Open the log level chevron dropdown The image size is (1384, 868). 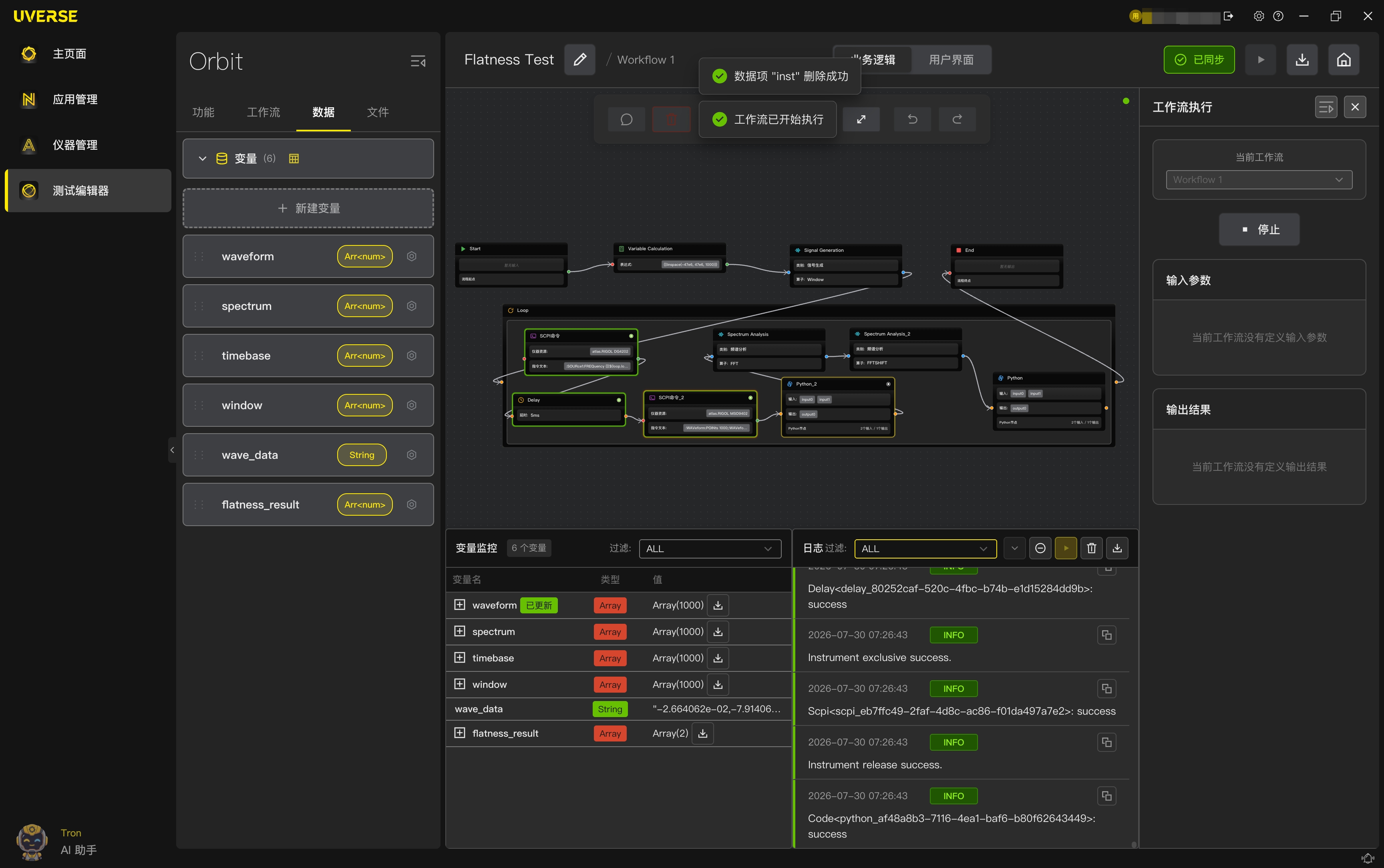point(1014,549)
